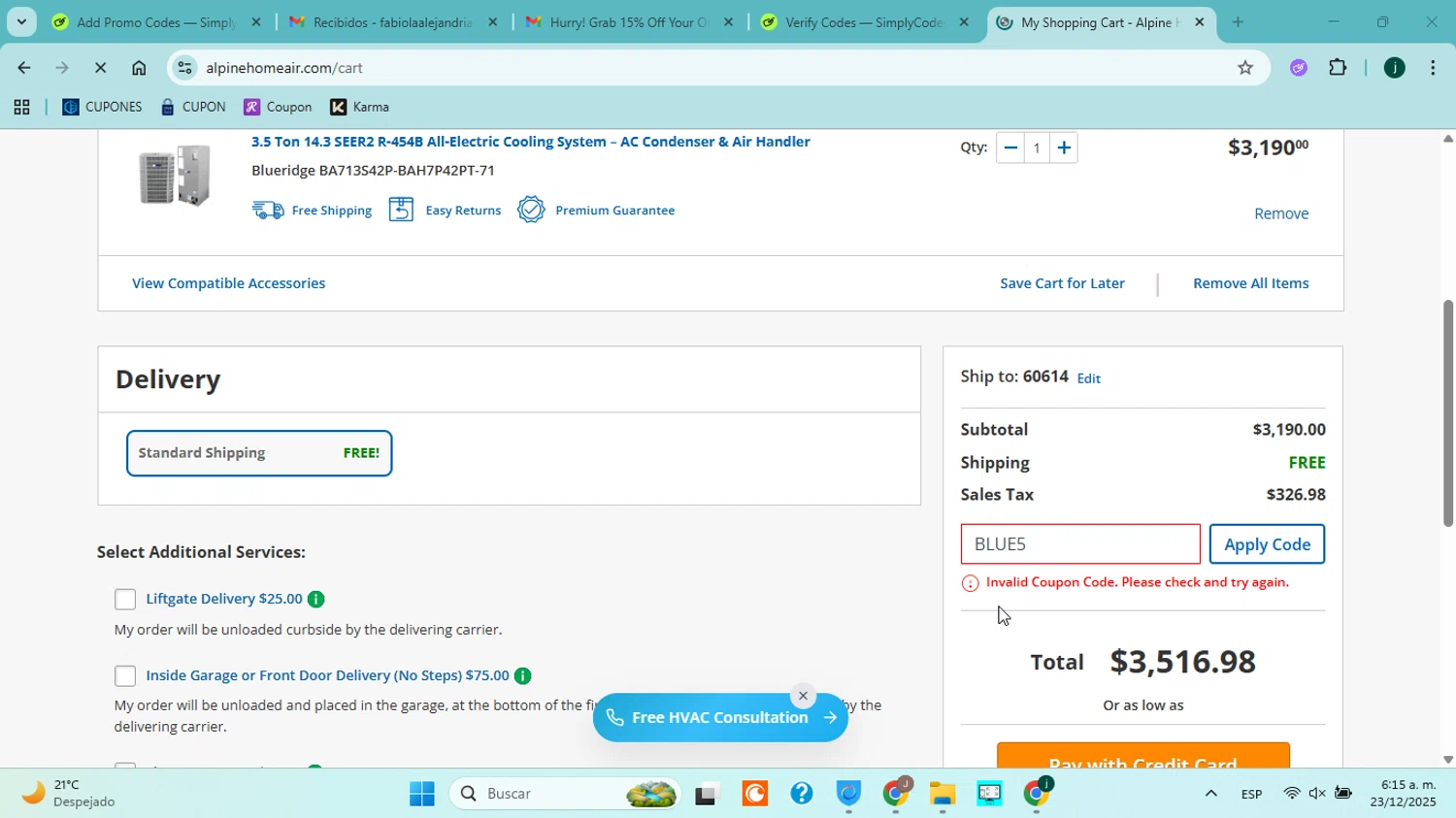Go back to the previous page
The height and width of the screenshot is (818, 1456).
click(23, 68)
